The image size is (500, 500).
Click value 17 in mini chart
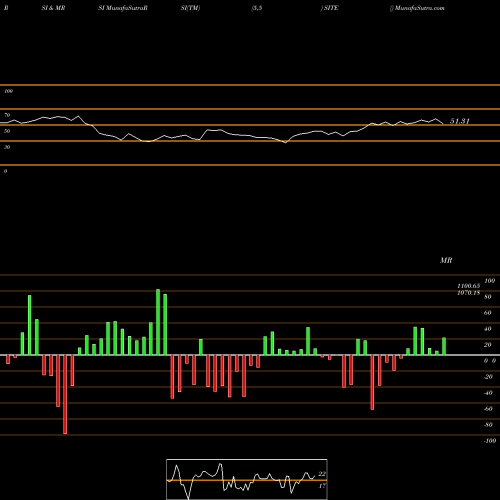(x=322, y=486)
